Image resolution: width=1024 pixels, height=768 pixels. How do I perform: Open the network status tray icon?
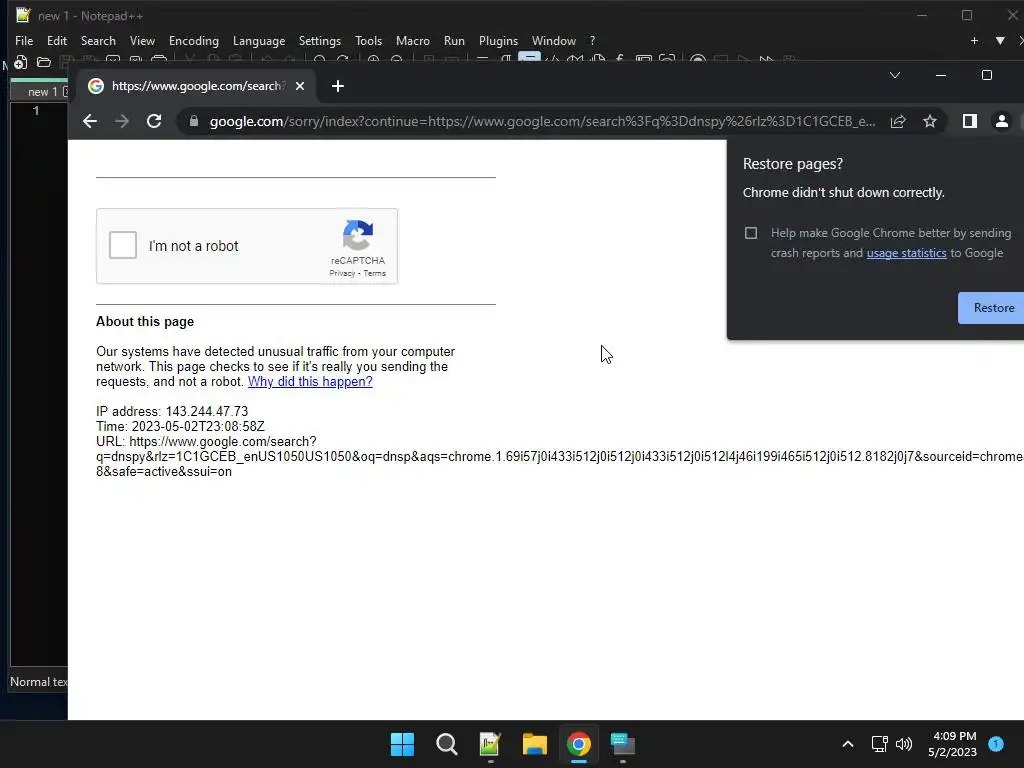click(x=880, y=744)
